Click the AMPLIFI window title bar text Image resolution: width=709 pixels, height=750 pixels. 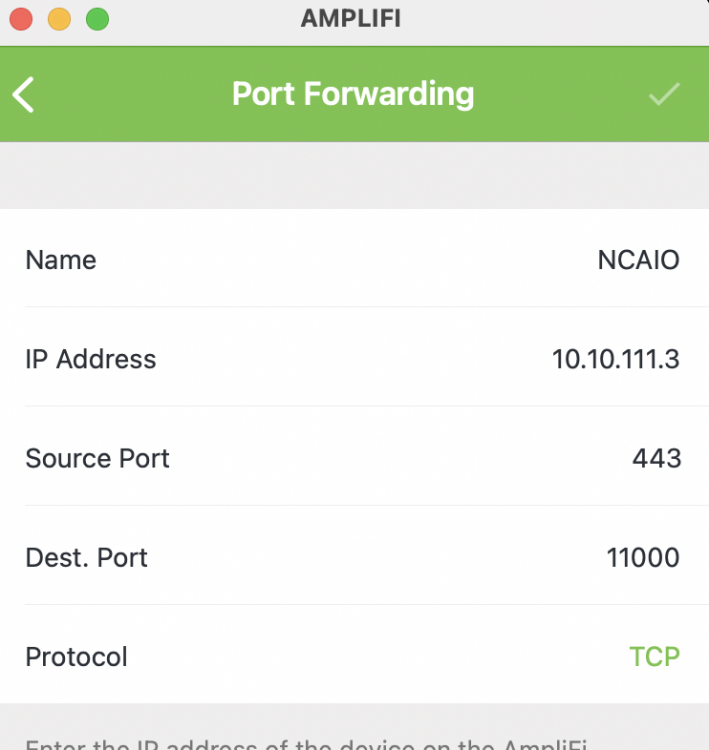coord(351,19)
